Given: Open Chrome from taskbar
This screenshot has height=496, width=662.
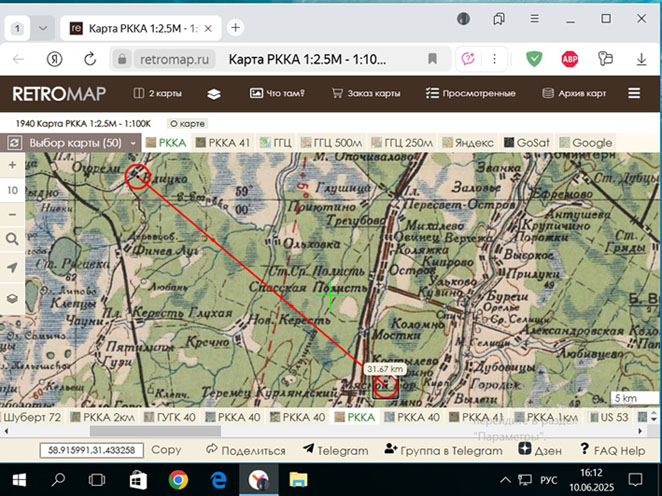Looking at the screenshot, I should tap(178, 480).
